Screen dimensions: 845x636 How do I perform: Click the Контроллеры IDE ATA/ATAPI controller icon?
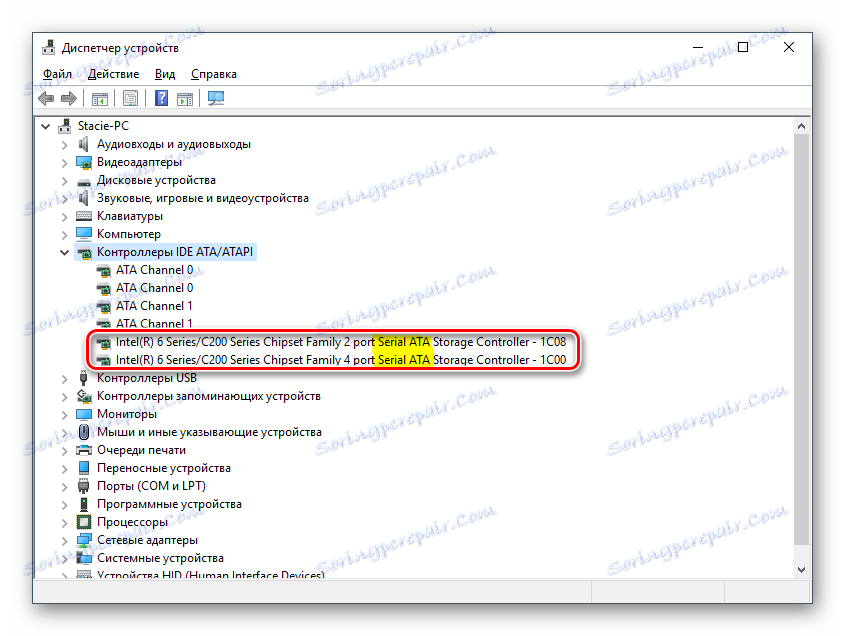pos(84,252)
